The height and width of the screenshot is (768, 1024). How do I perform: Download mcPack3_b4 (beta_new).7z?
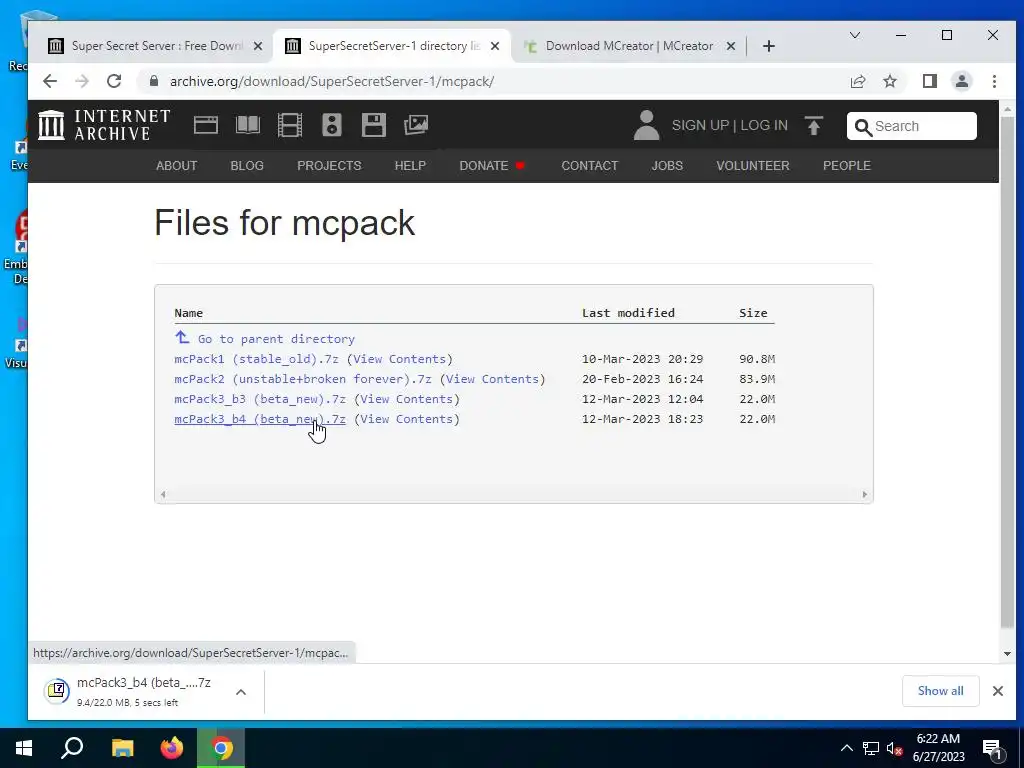[260, 419]
